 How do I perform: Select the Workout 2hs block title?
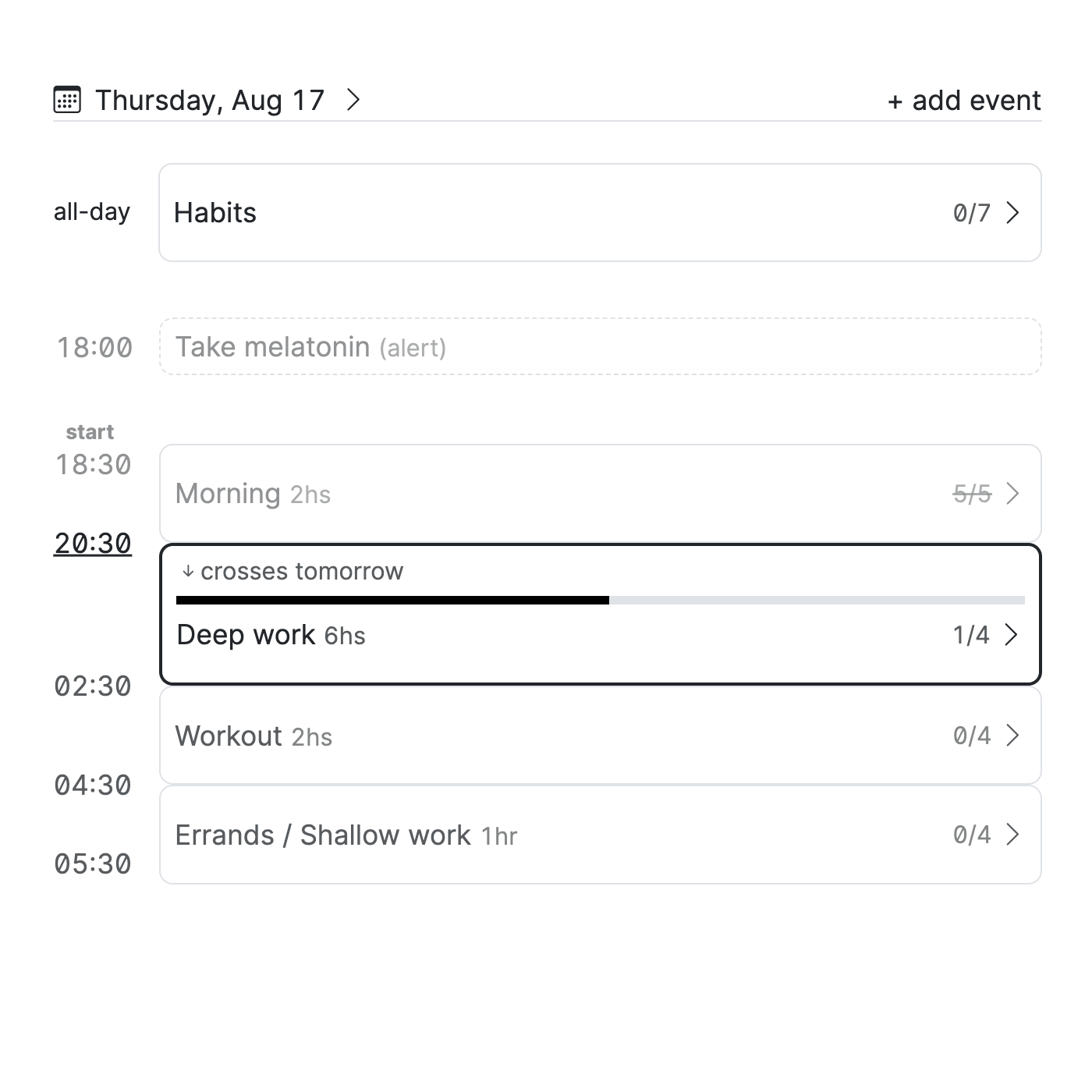click(253, 736)
